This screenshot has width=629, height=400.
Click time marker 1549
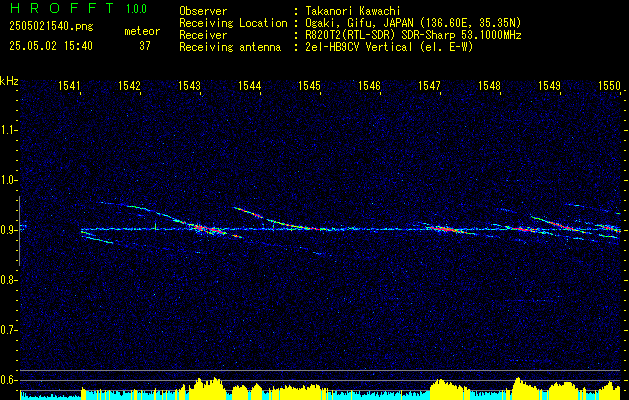pos(549,85)
